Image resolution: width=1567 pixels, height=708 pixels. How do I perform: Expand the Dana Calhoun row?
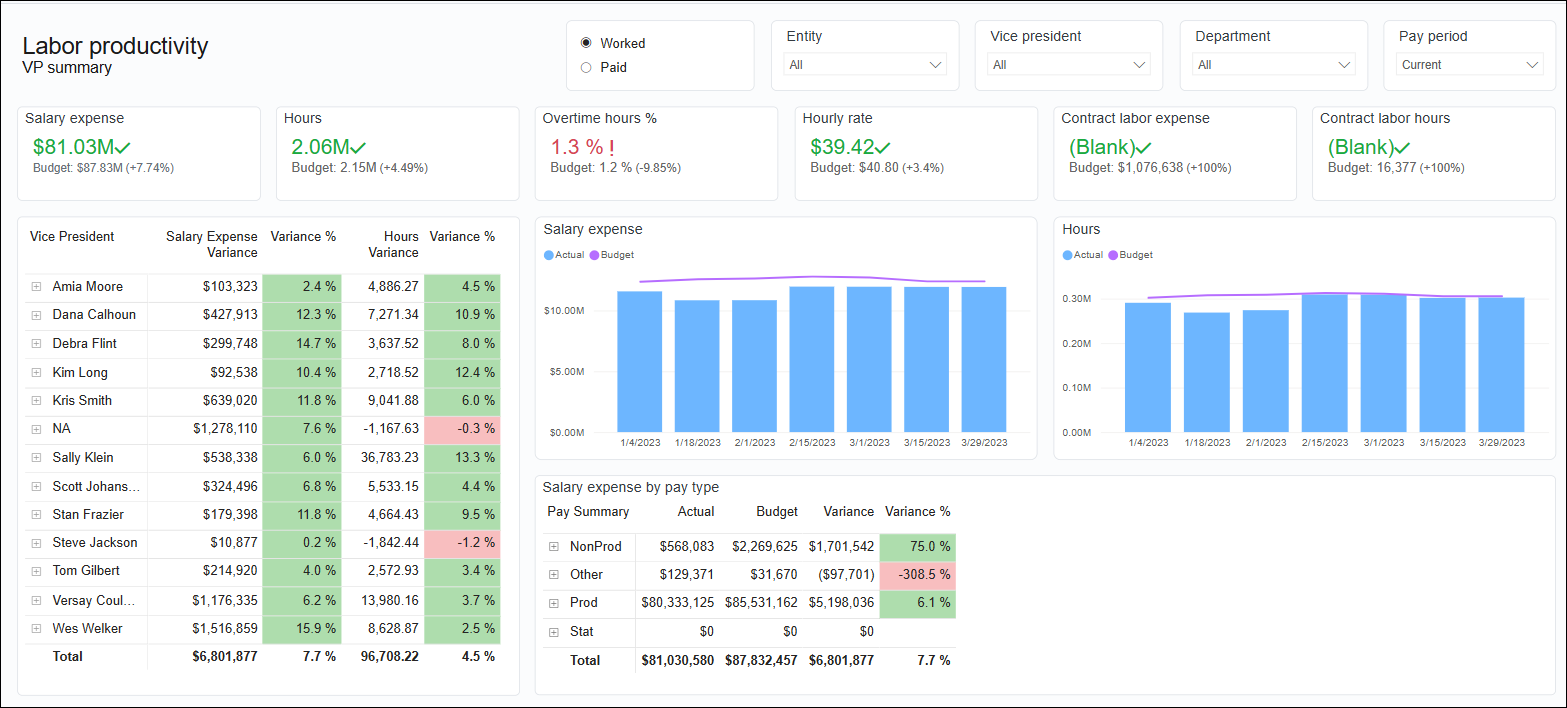pyautogui.click(x=36, y=315)
